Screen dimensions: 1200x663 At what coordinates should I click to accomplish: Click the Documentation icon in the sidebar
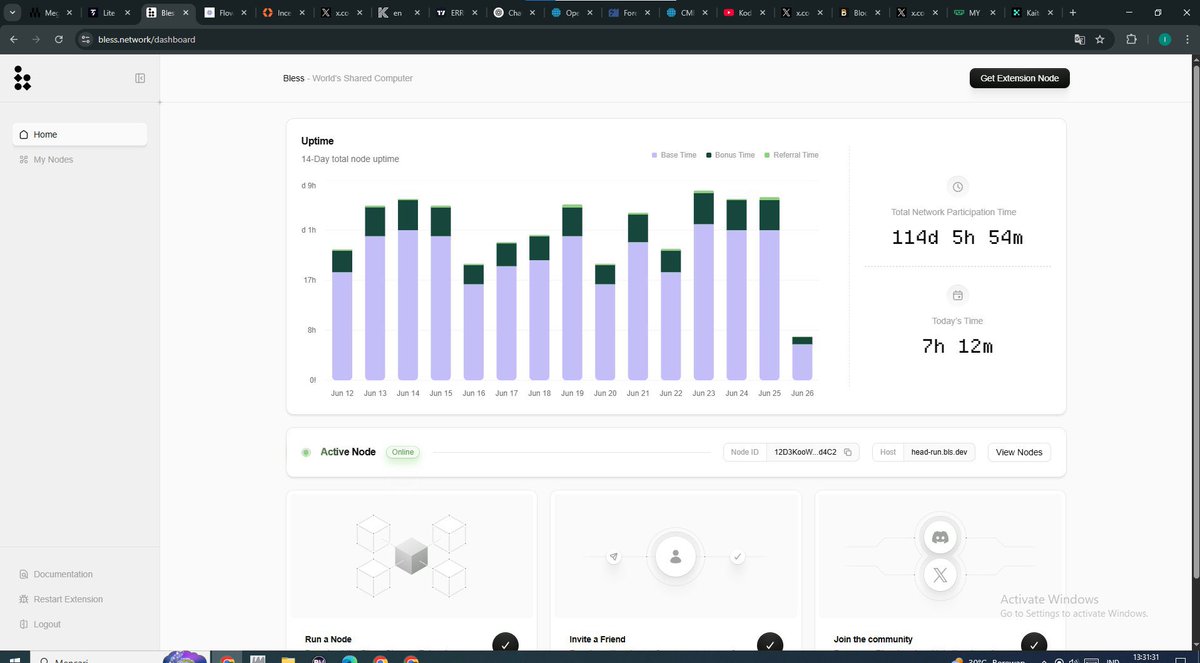(24, 574)
